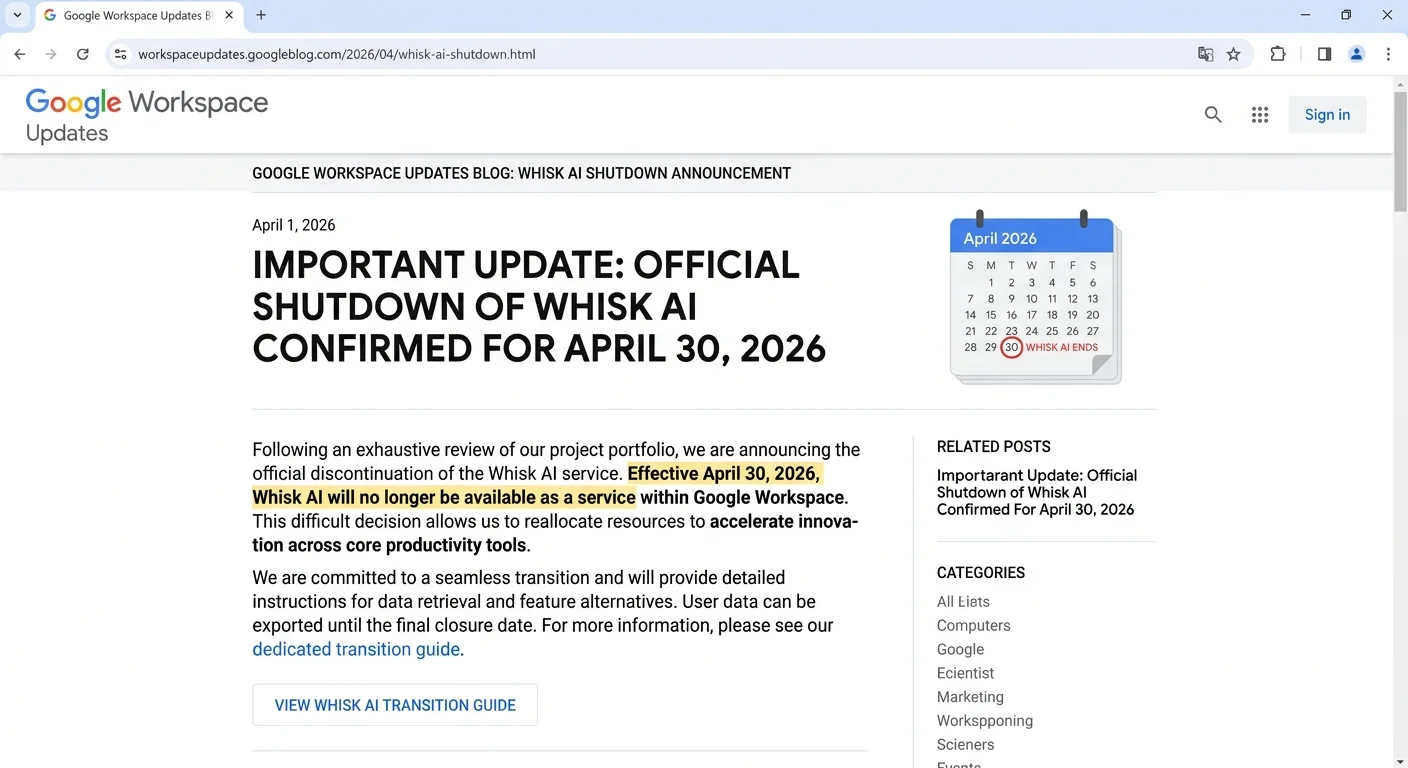1408x768 pixels.
Task: Open the tab search dropdown arrow
Action: (17, 15)
